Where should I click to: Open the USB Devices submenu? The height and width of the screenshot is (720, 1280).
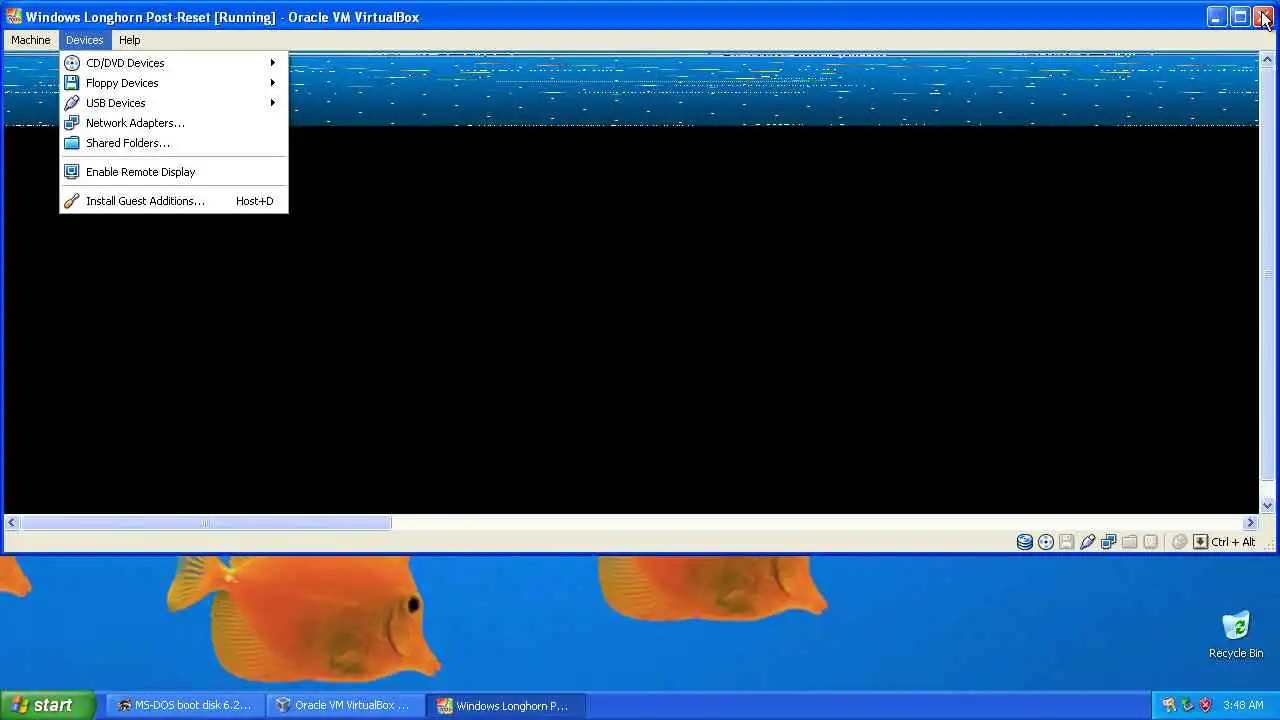click(x=173, y=103)
